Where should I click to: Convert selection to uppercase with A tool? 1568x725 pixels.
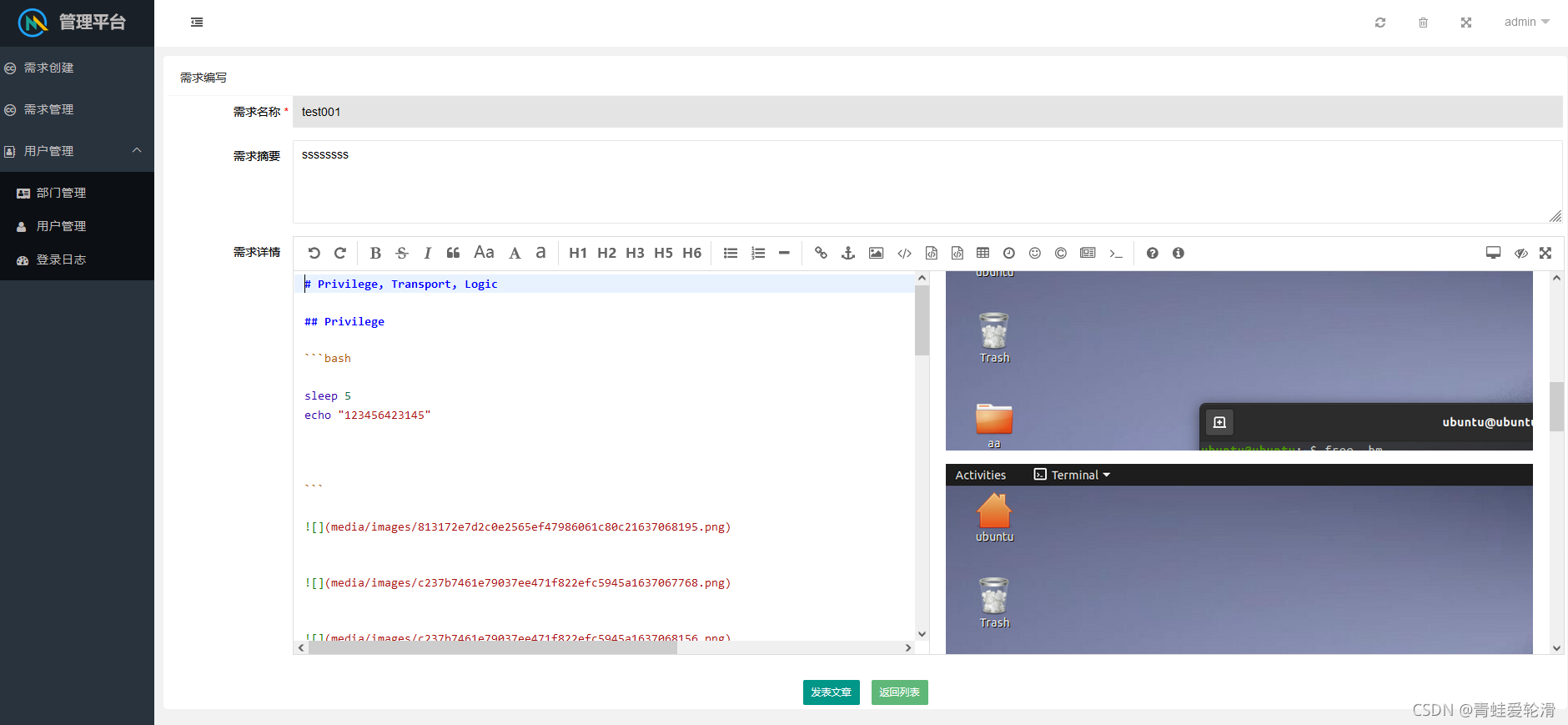[515, 253]
